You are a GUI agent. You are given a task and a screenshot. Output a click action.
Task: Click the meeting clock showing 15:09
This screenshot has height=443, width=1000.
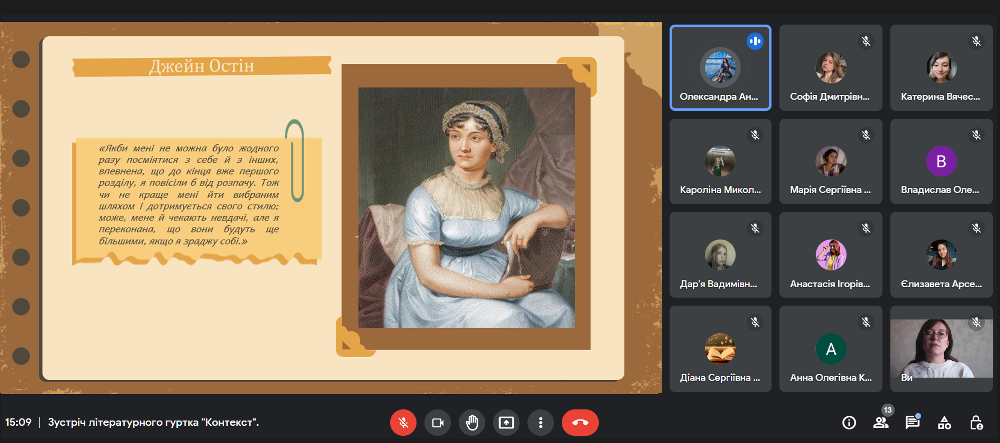(x=18, y=422)
